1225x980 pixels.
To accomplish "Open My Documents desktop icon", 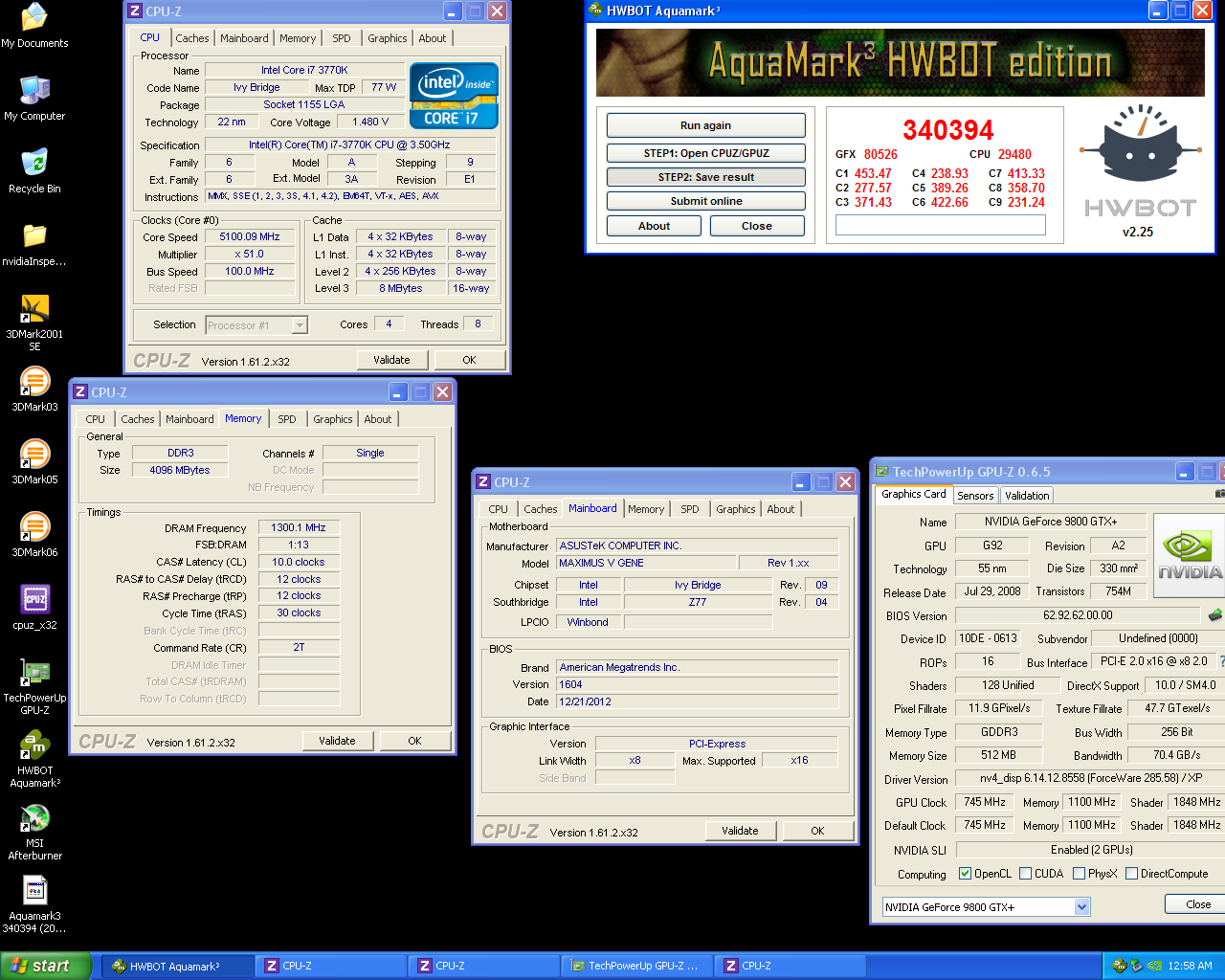I will click(x=34, y=26).
